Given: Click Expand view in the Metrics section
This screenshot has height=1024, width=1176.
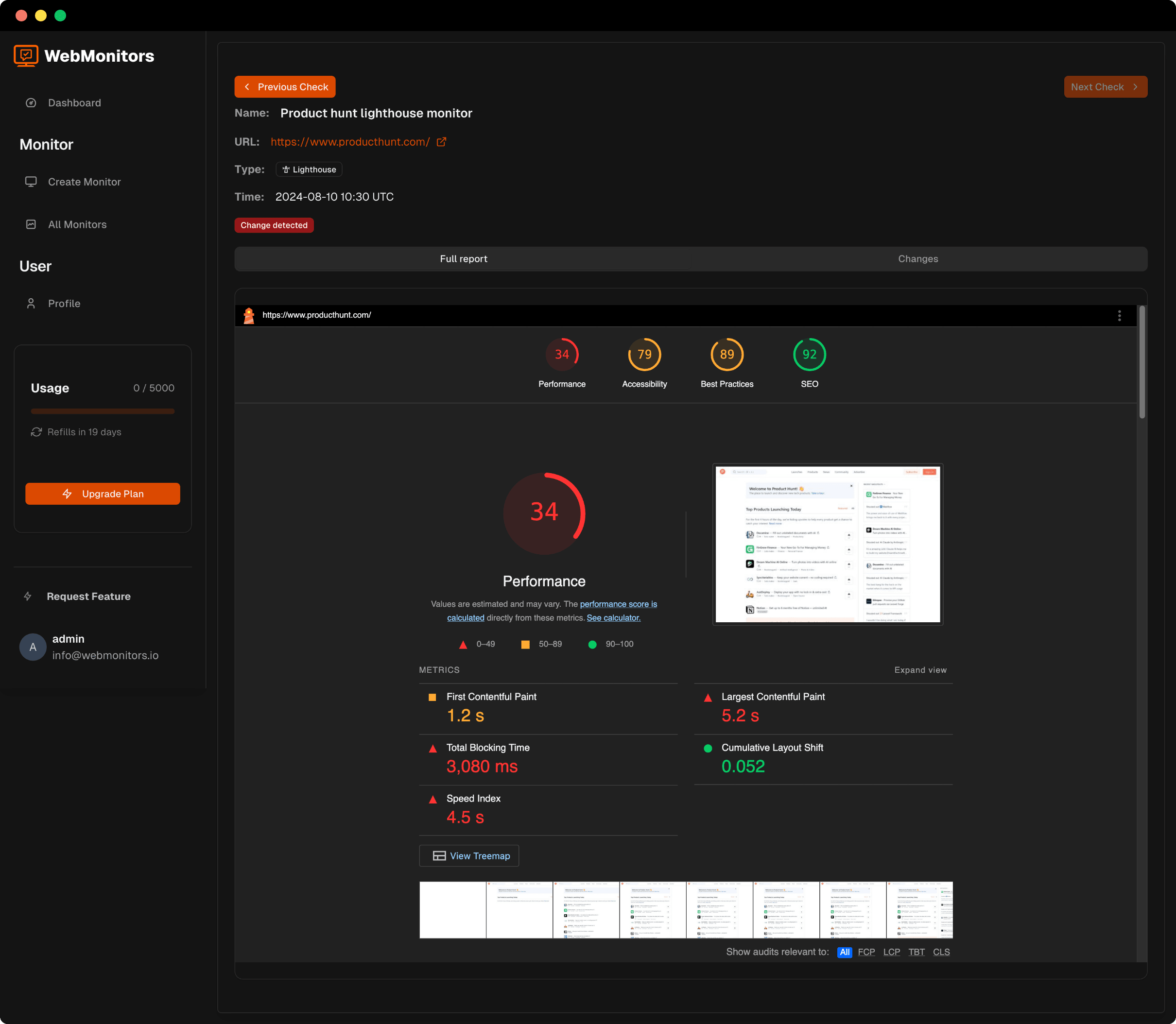Looking at the screenshot, I should click(x=920, y=670).
